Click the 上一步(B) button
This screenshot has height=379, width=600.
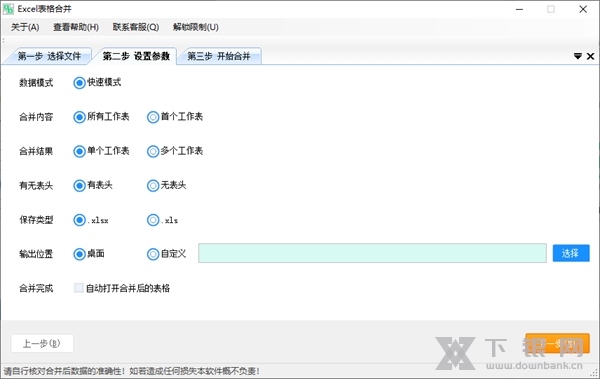point(42,343)
